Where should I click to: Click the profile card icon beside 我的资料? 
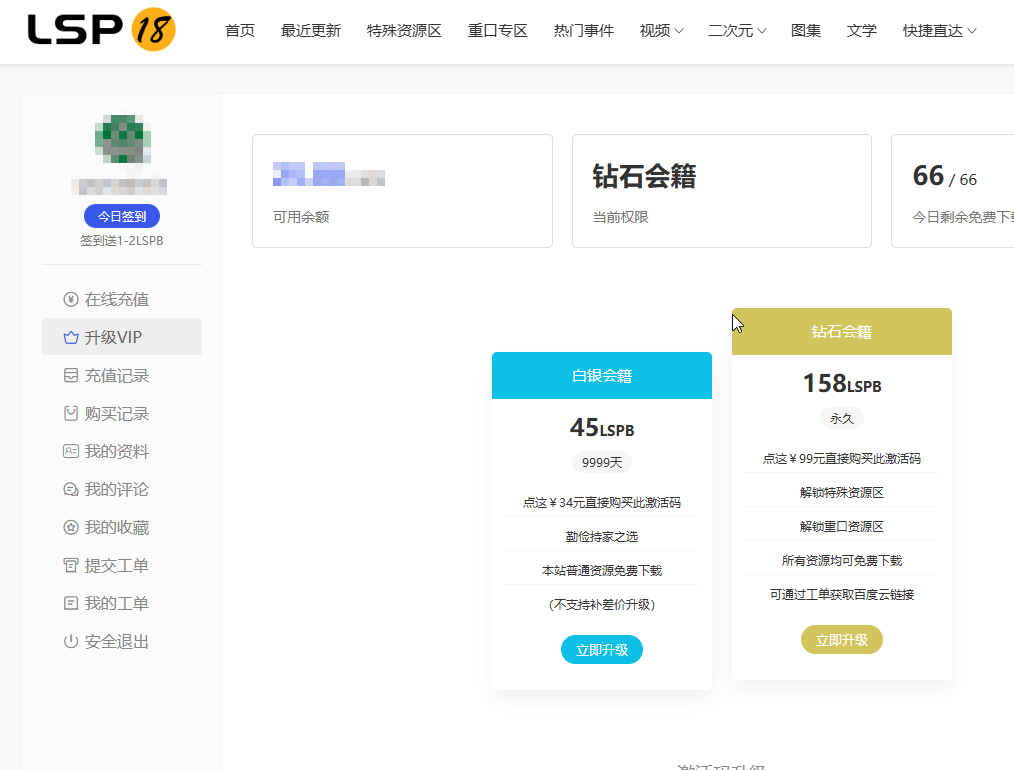point(70,451)
